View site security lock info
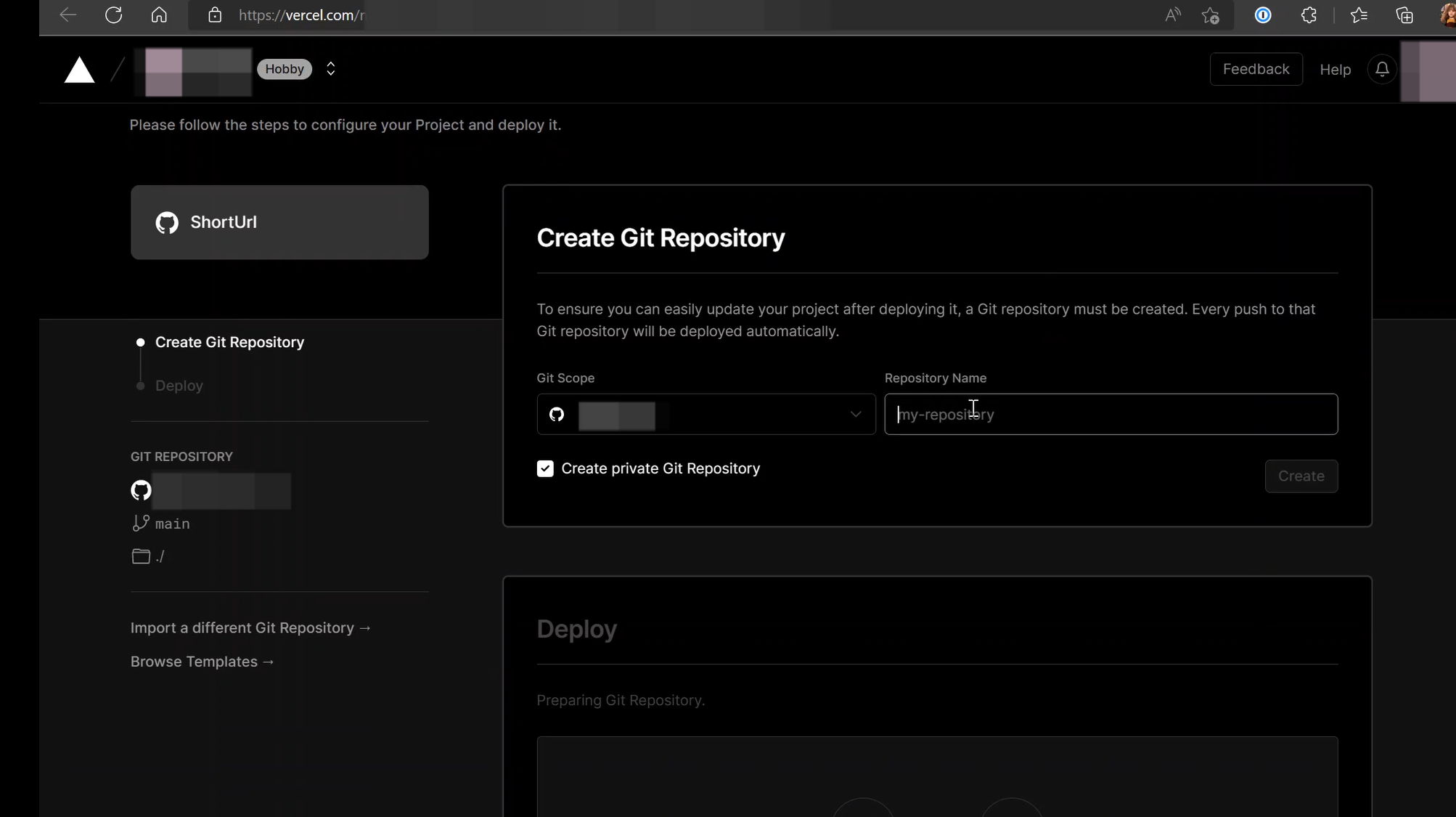 click(x=215, y=15)
